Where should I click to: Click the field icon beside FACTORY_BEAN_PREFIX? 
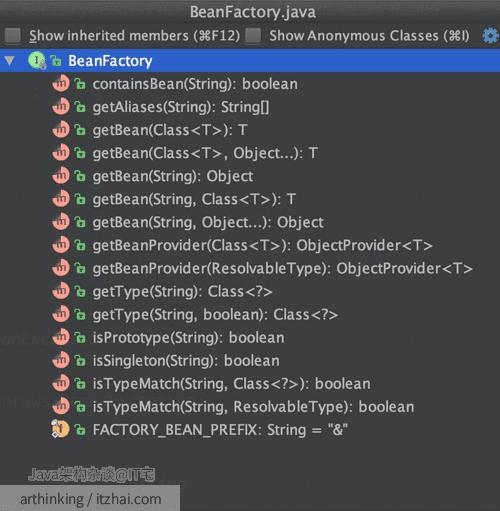pyautogui.click(x=60, y=429)
